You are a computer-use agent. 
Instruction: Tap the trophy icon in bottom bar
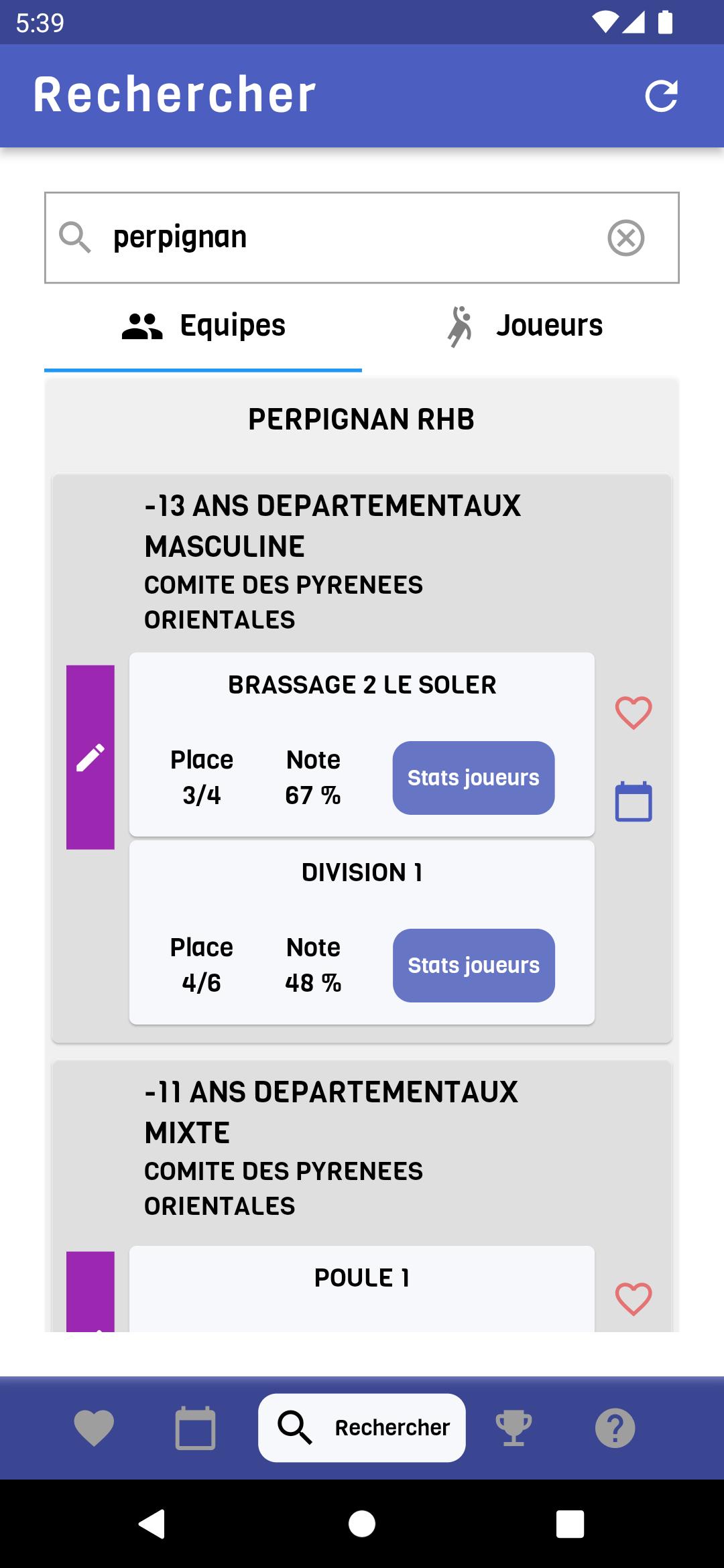(514, 1428)
